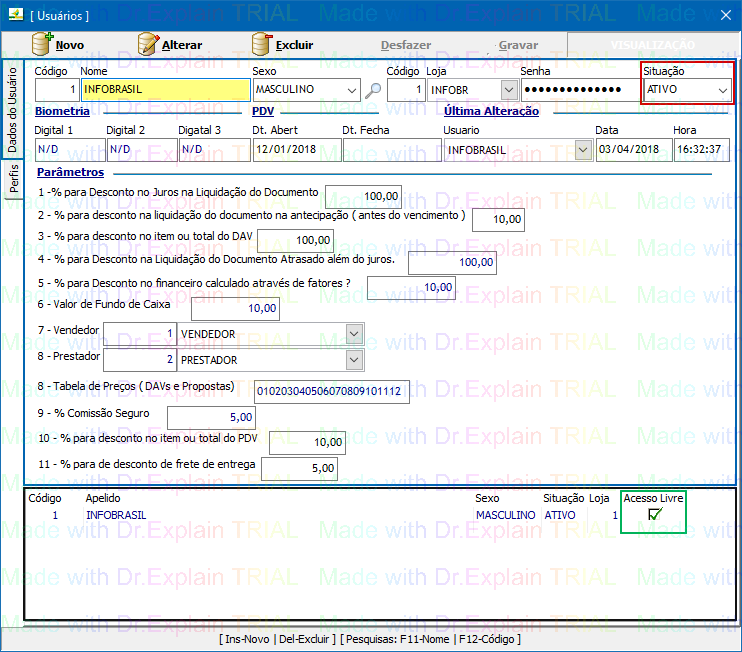Click the magnifying glass search icon
This screenshot has height=652, width=742.
pos(374,90)
